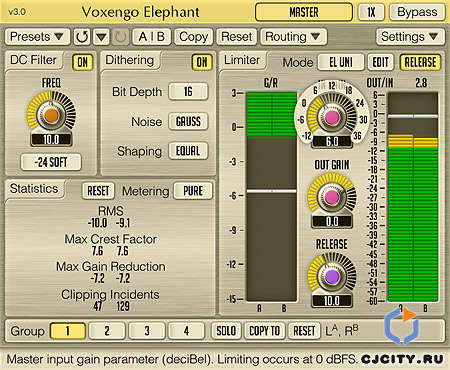This screenshot has height=370, width=450.
Task: Toggle the Bypass button
Action: pos(417,12)
